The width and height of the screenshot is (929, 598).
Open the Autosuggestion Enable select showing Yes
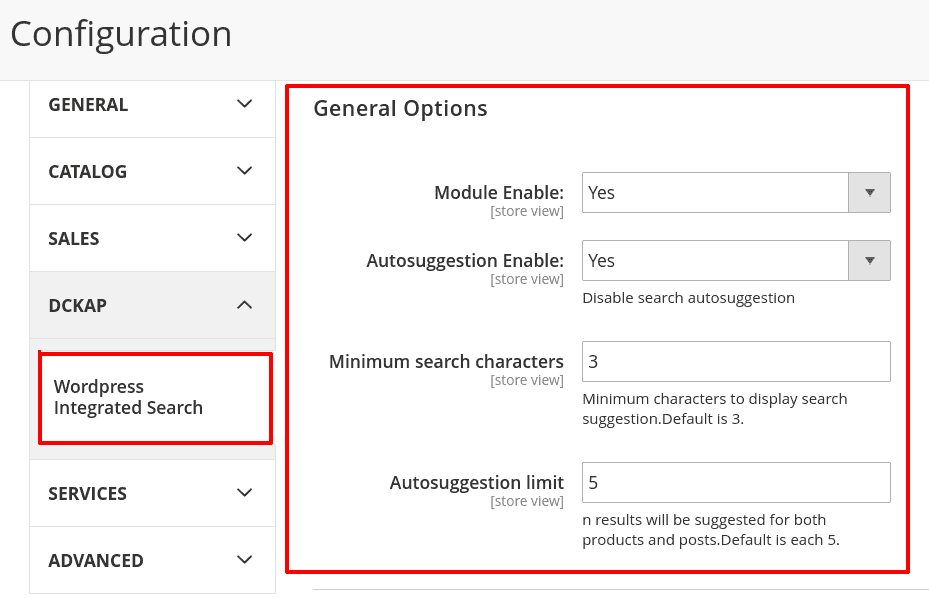click(715, 261)
